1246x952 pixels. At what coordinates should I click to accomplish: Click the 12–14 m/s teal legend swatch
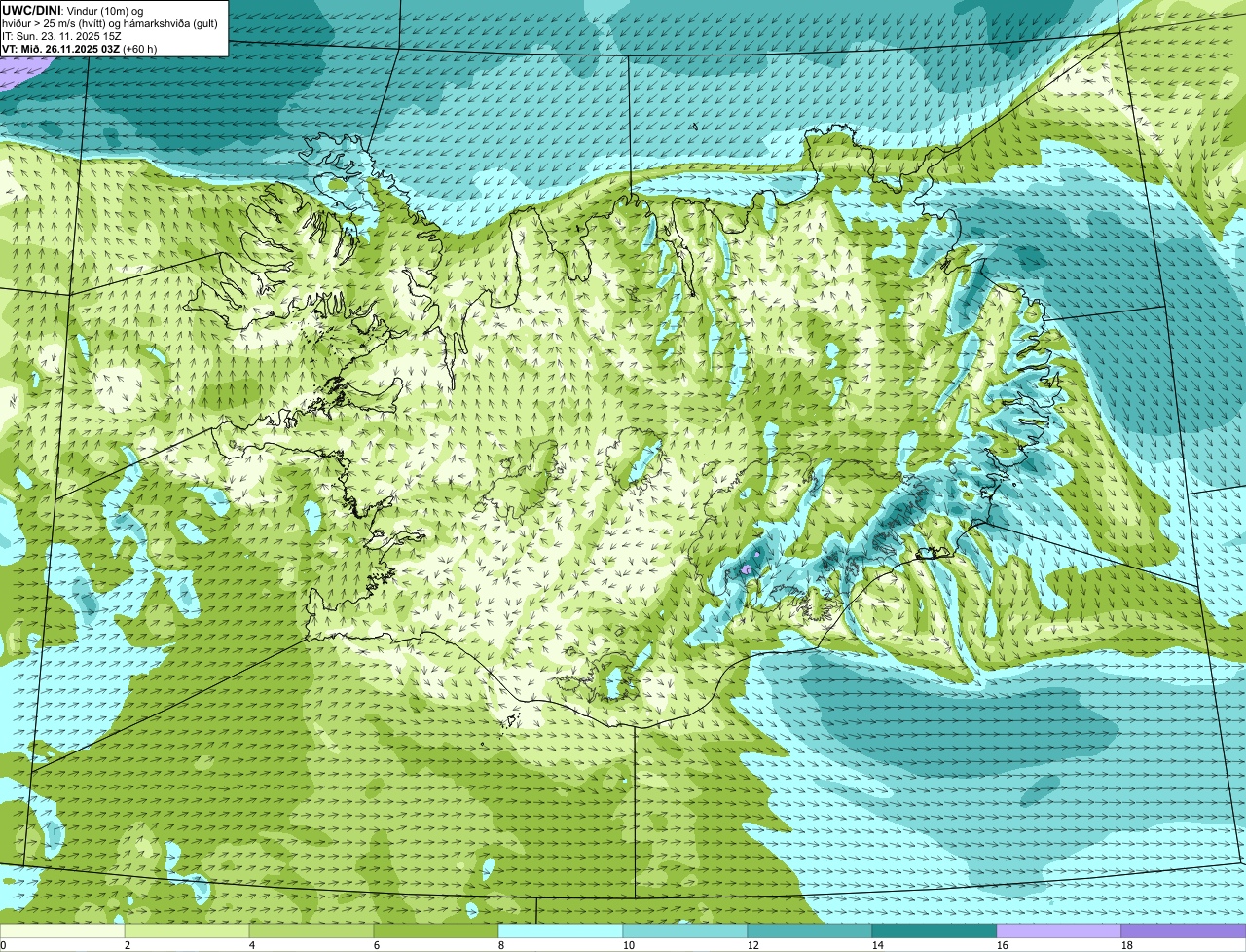click(x=810, y=932)
